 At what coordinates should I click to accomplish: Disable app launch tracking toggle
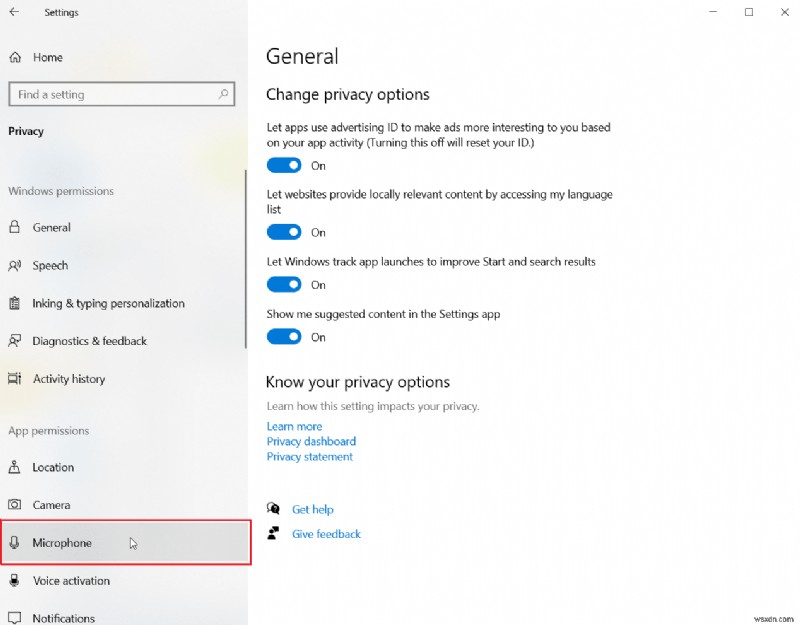click(x=284, y=284)
